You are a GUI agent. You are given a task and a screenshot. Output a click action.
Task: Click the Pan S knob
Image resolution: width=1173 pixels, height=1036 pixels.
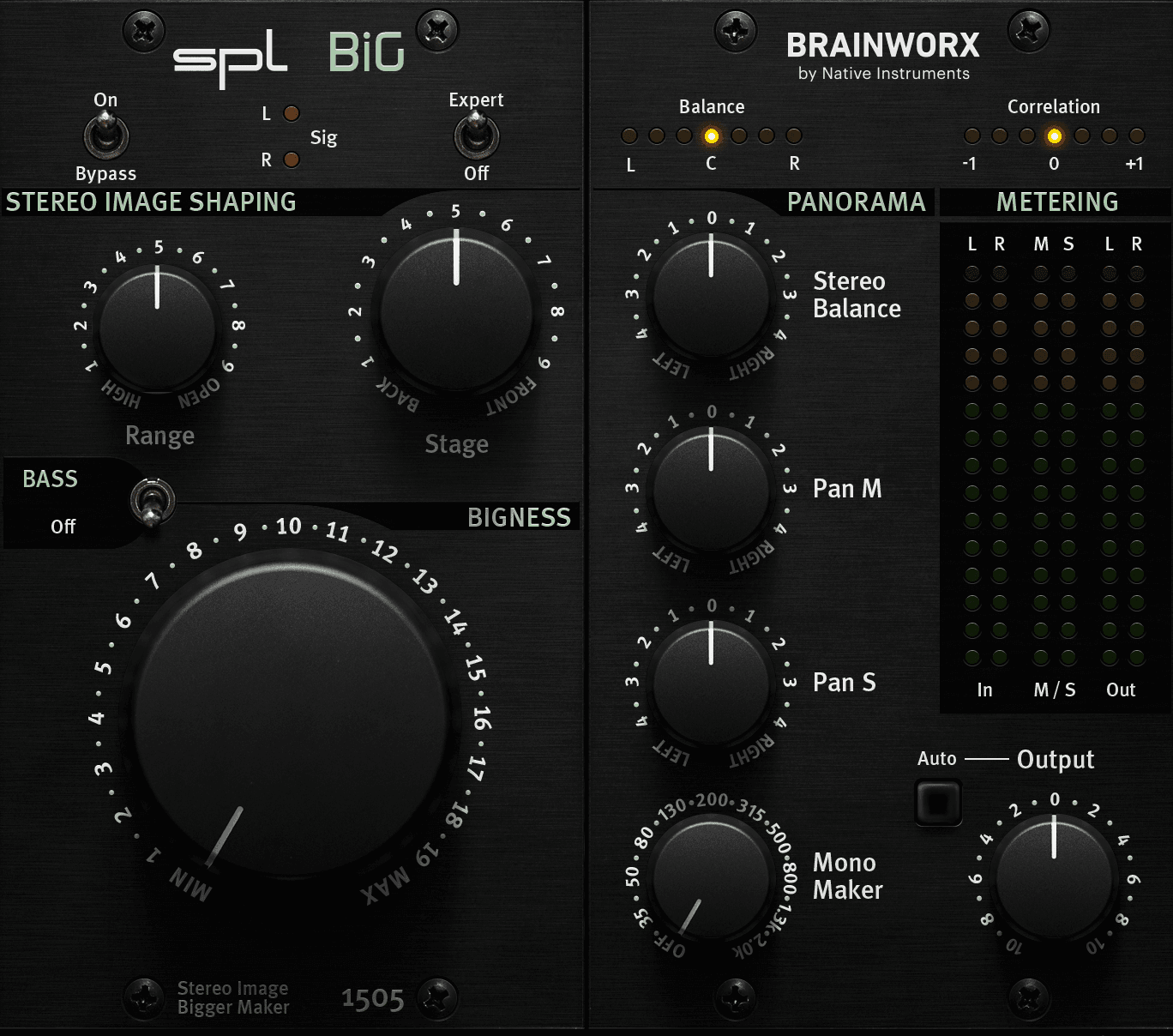click(711, 685)
